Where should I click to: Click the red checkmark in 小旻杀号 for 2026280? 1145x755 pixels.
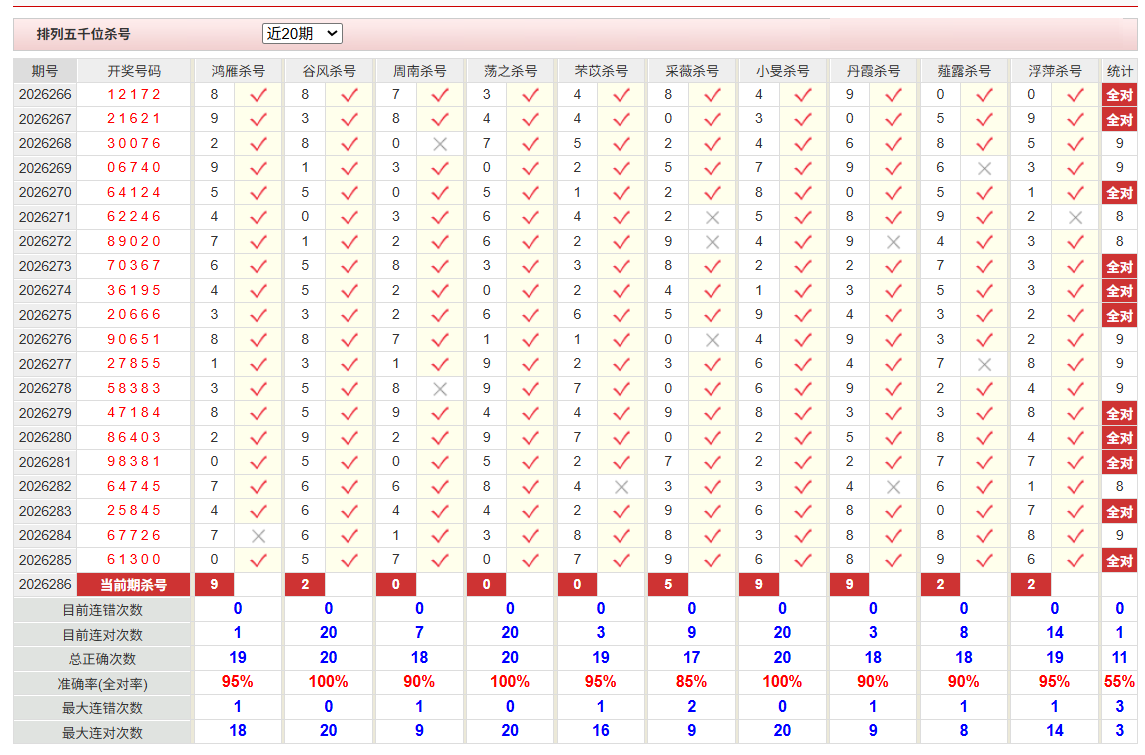pyautogui.click(x=803, y=438)
